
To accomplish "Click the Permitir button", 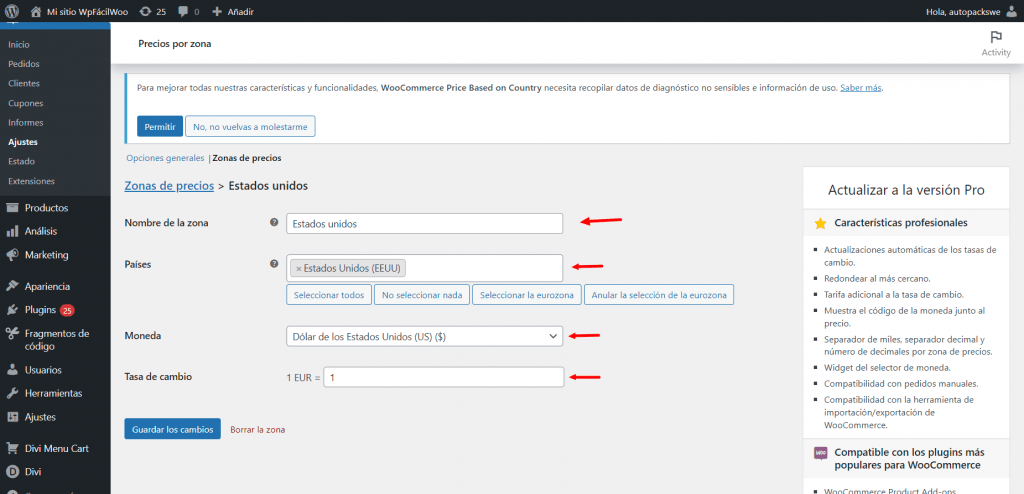I will click(x=160, y=126).
